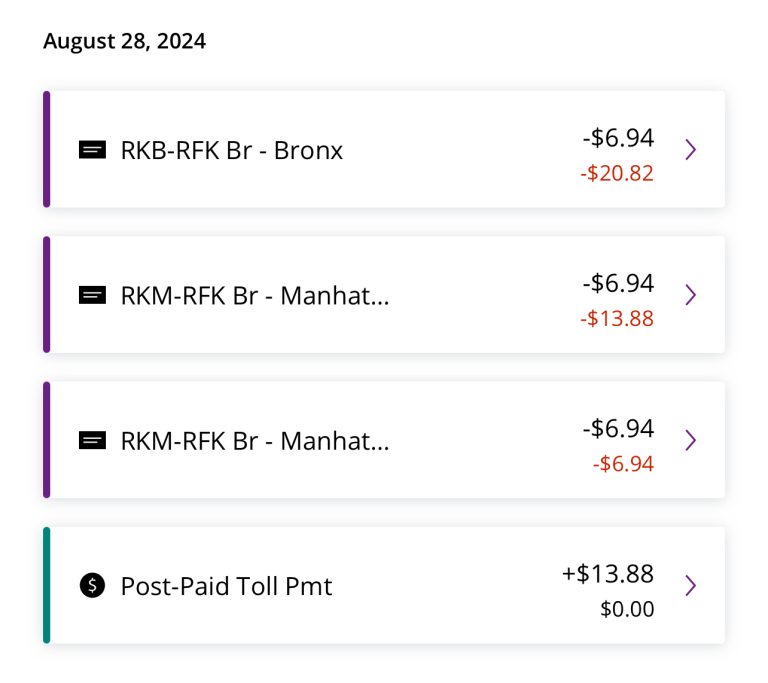The image size is (768, 683).
Task: Expand chevron on Manhattan toll with -$6.94 balance
Action: tap(691, 440)
